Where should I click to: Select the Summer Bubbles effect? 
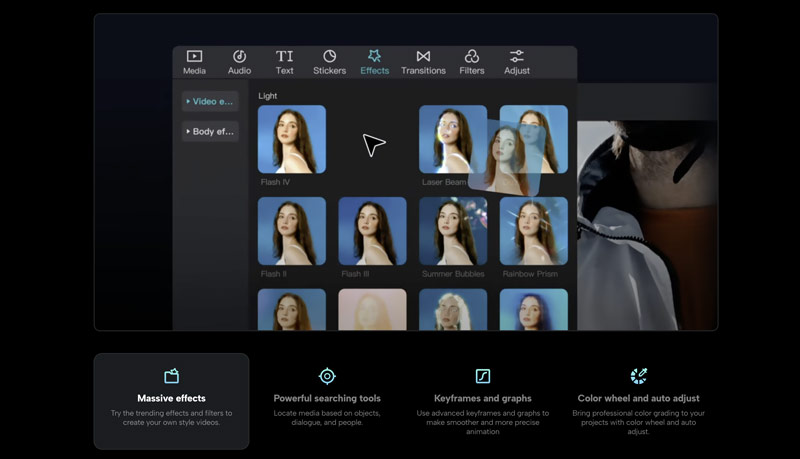(x=453, y=230)
